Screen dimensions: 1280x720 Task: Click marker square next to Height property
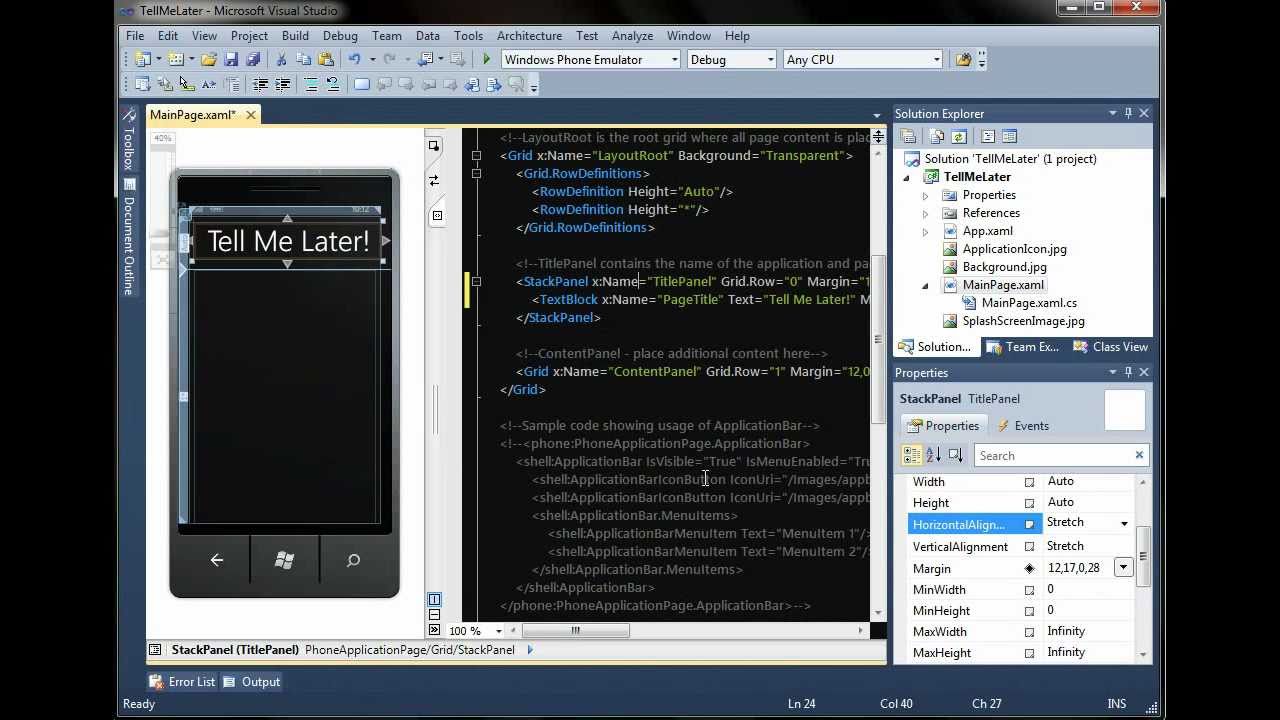[1029, 503]
